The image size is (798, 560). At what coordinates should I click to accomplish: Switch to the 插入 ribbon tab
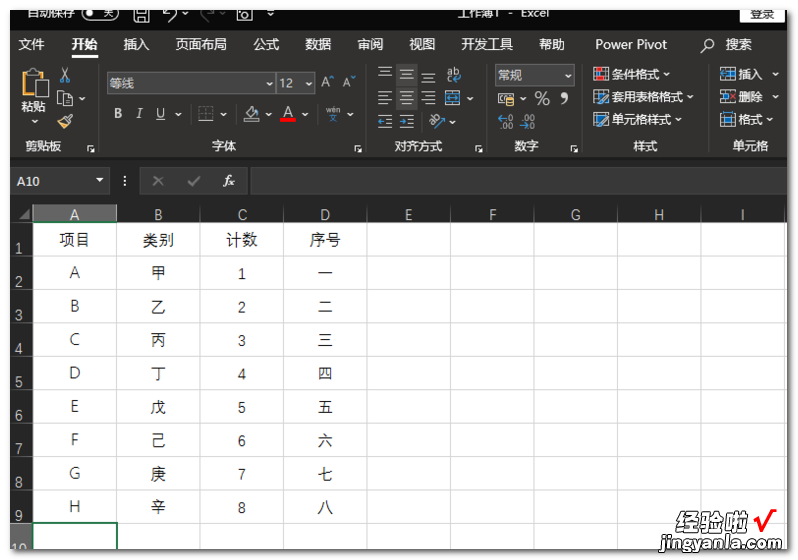click(136, 45)
